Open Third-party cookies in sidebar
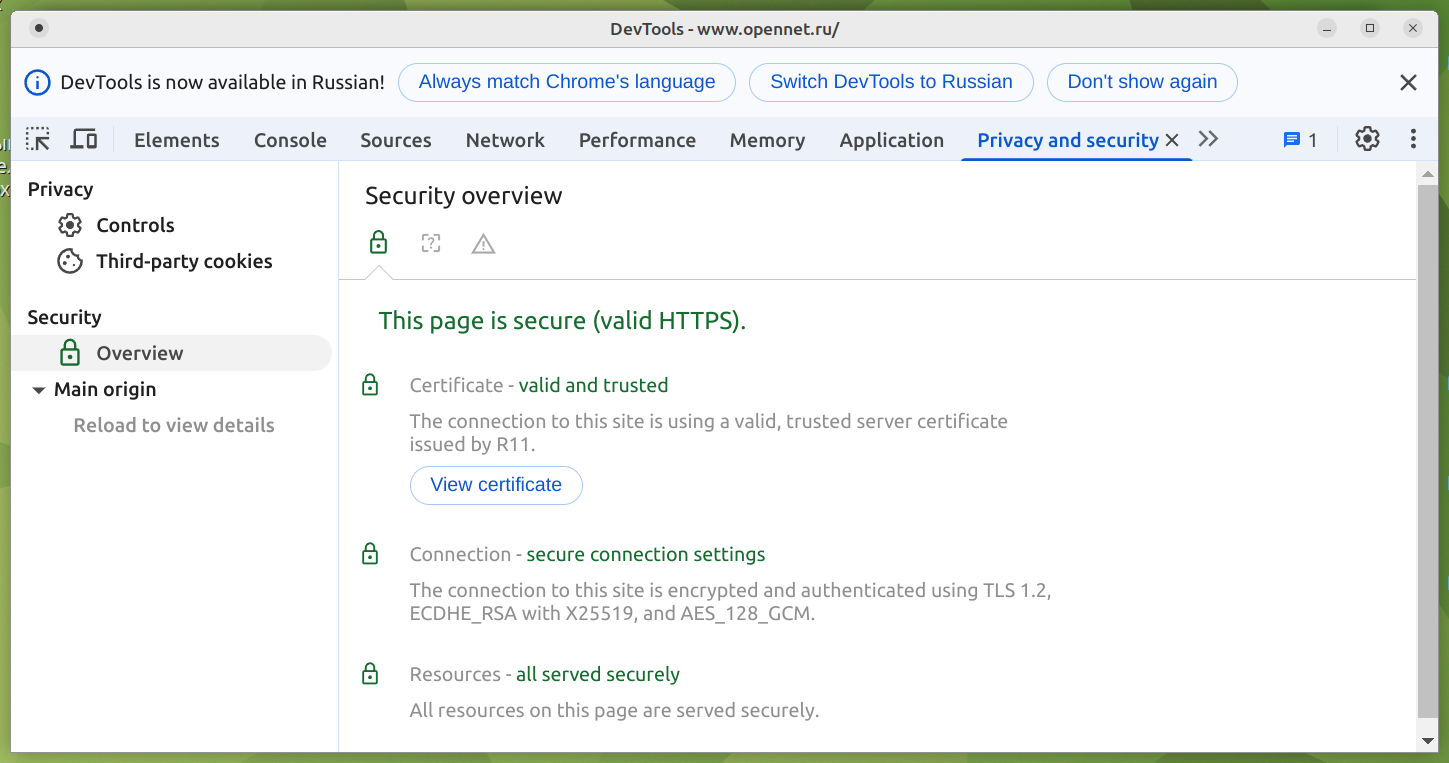The height and width of the screenshot is (763, 1449). coord(184,261)
